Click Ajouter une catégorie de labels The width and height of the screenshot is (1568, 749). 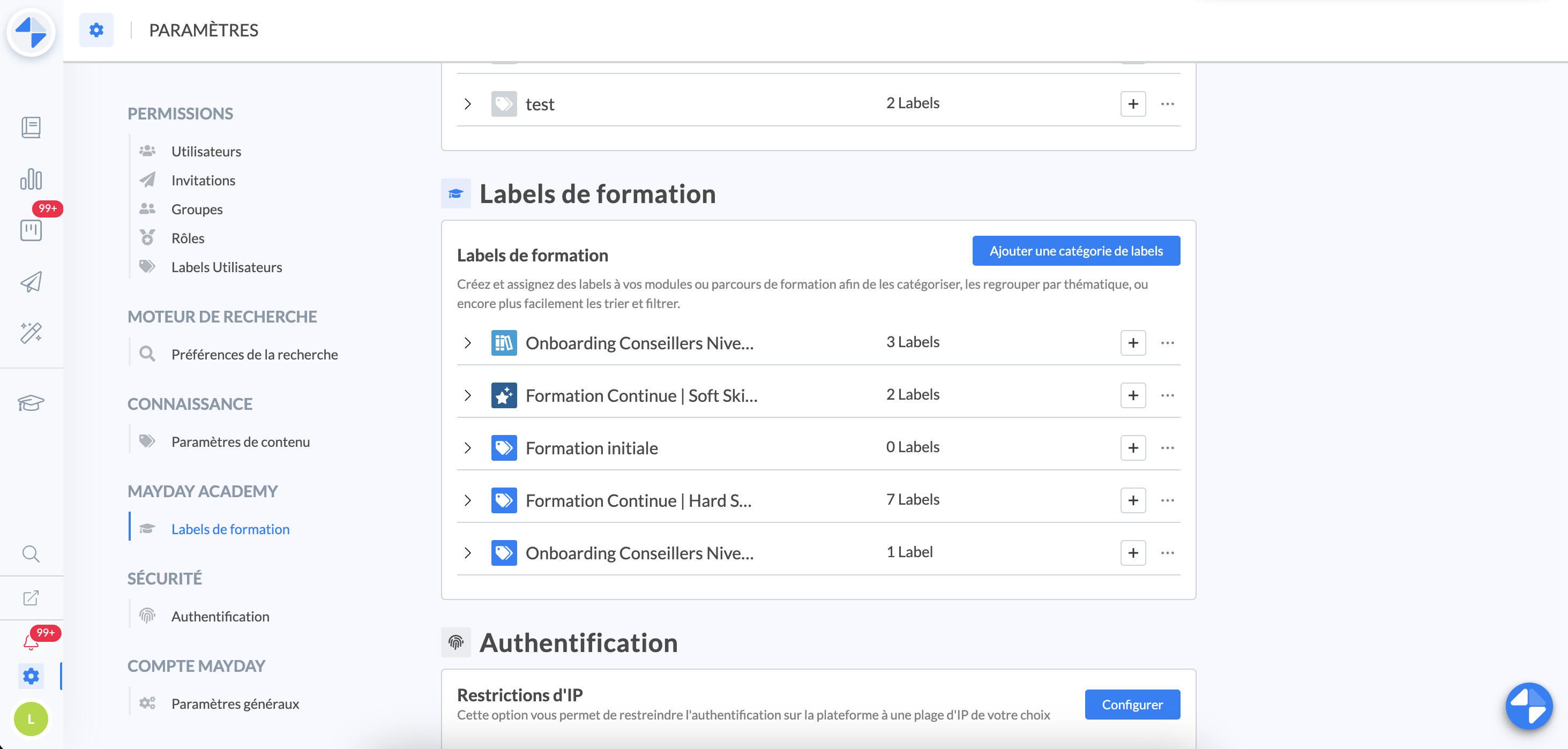[1076, 251]
